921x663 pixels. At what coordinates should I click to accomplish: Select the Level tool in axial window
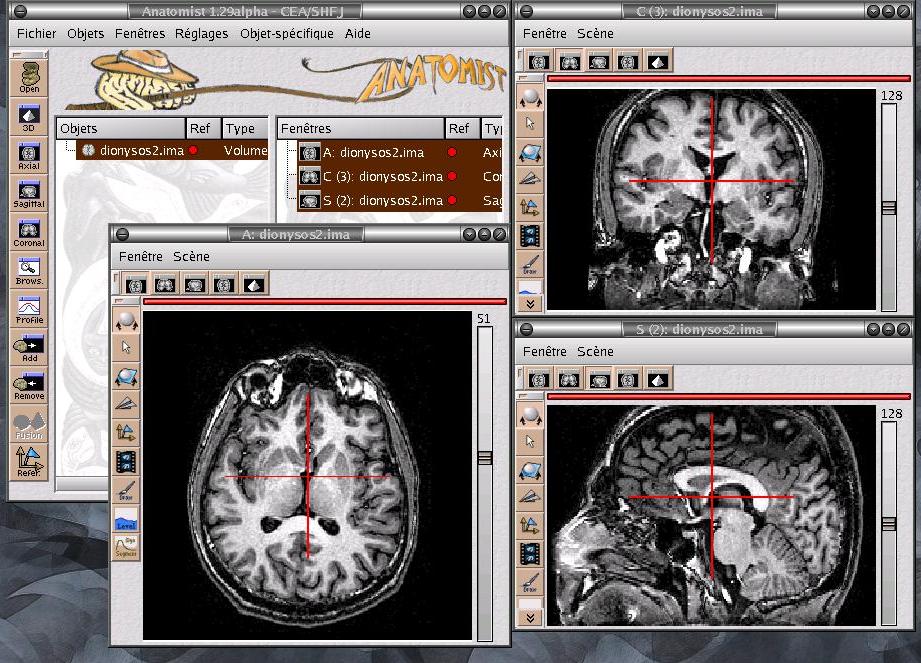(x=126, y=519)
